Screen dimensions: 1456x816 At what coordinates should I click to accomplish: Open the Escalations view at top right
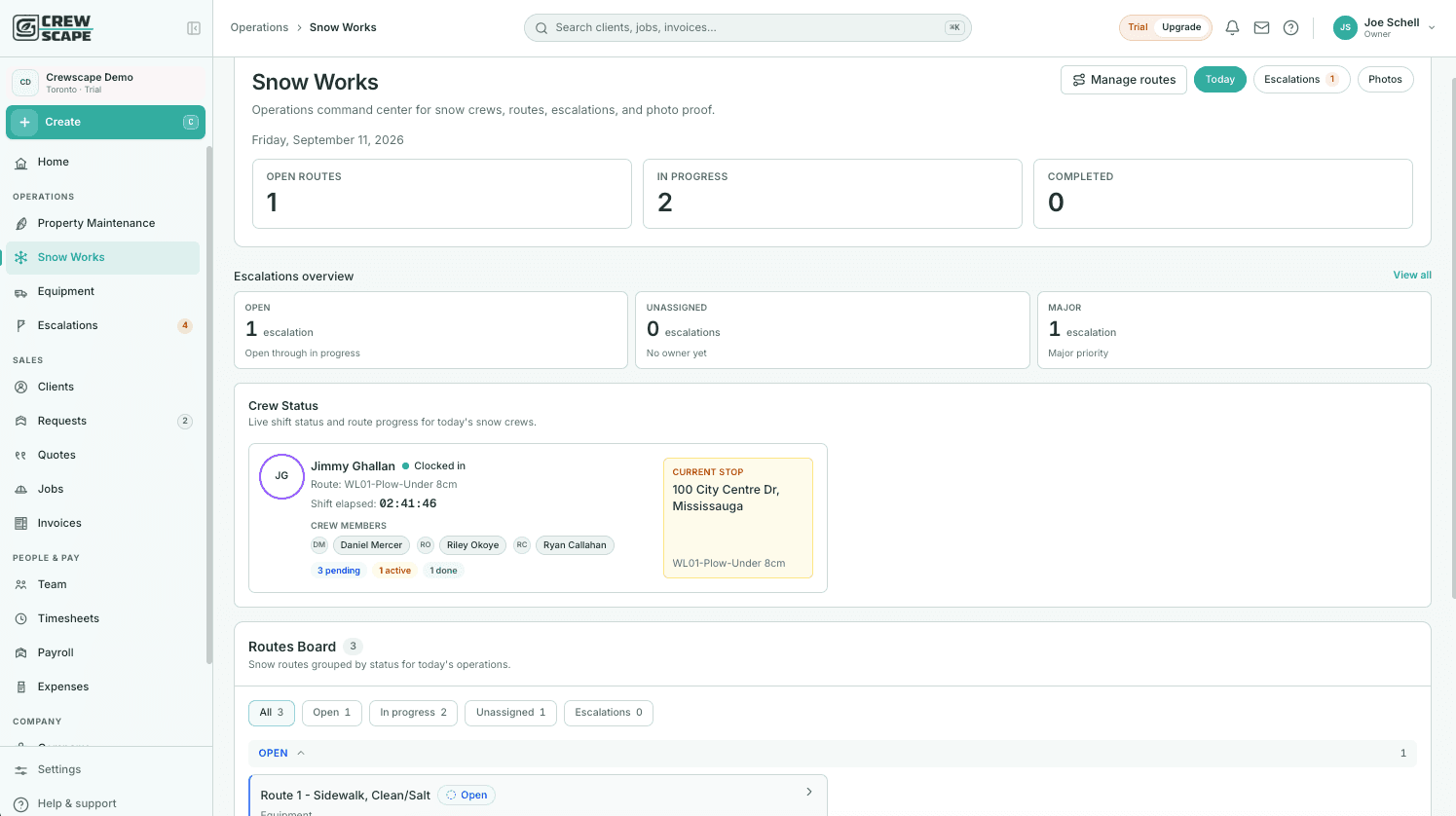(1301, 80)
